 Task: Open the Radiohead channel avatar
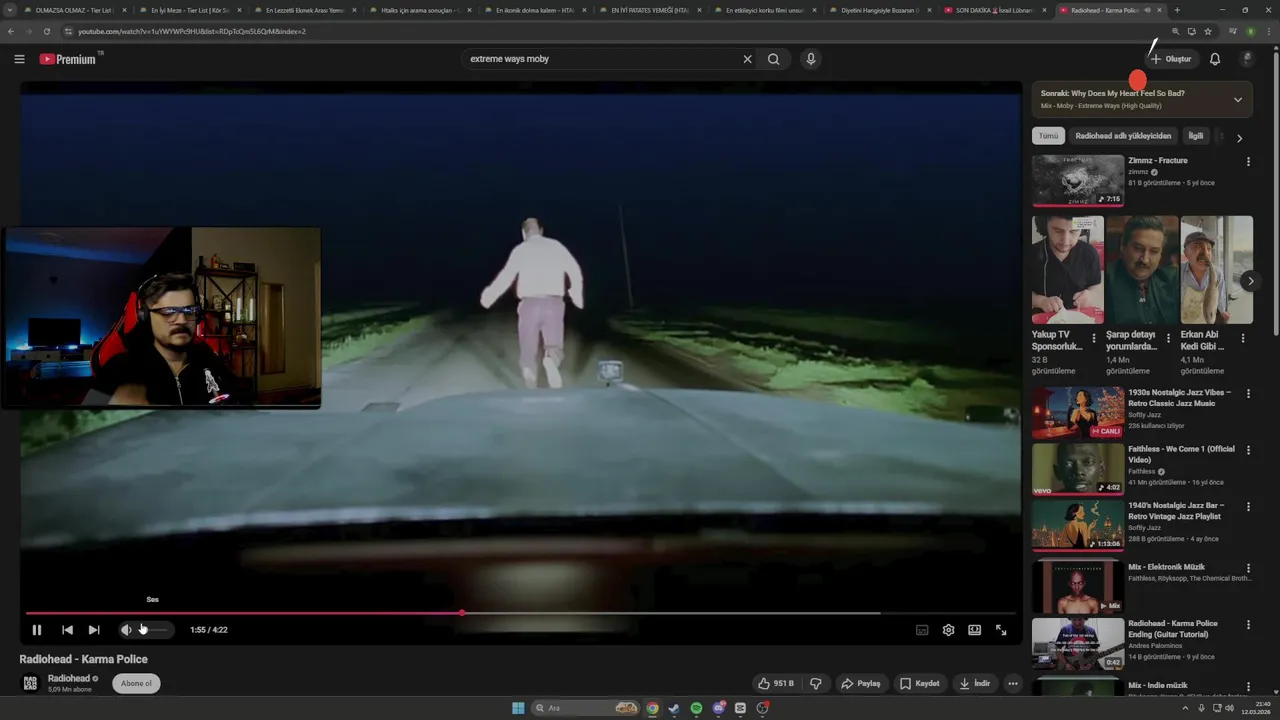click(x=30, y=683)
